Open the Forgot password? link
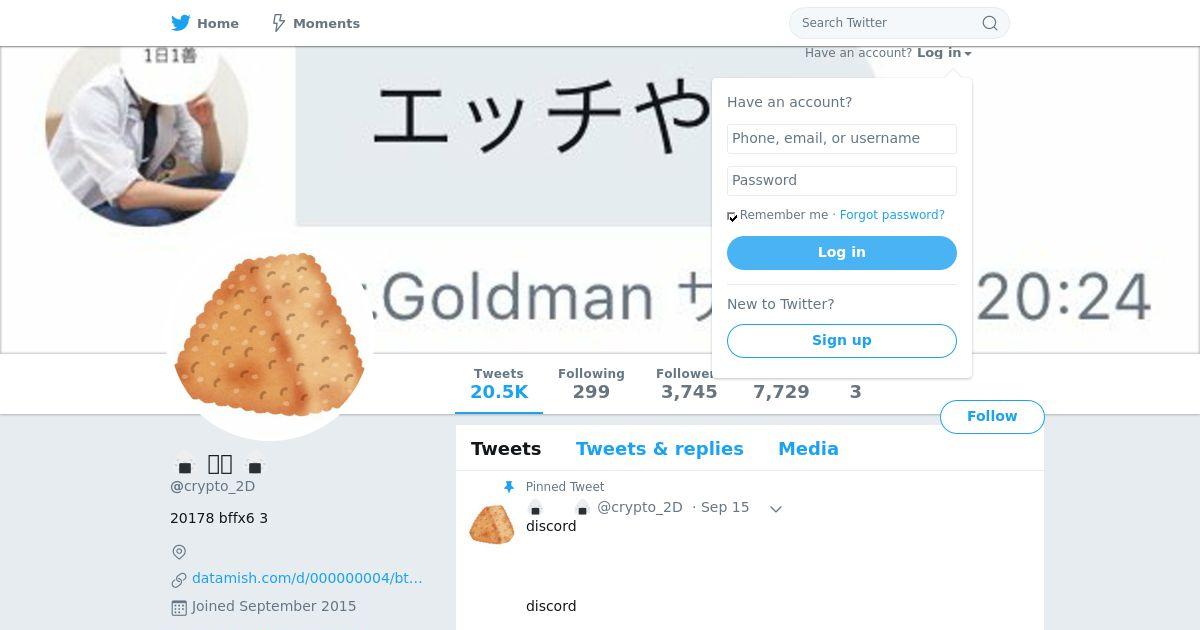 click(892, 215)
